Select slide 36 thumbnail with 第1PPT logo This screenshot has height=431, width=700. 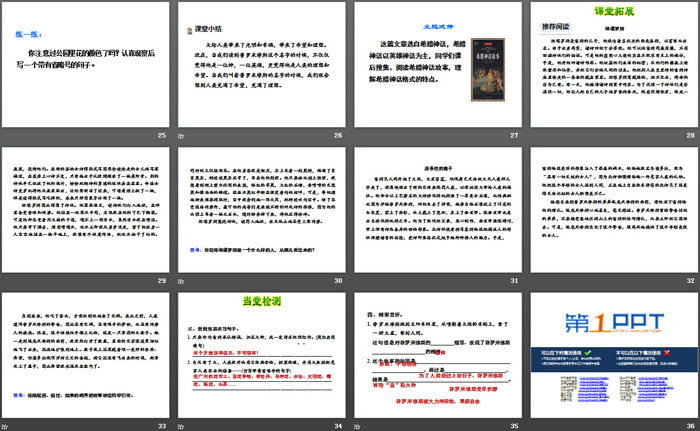click(x=614, y=356)
